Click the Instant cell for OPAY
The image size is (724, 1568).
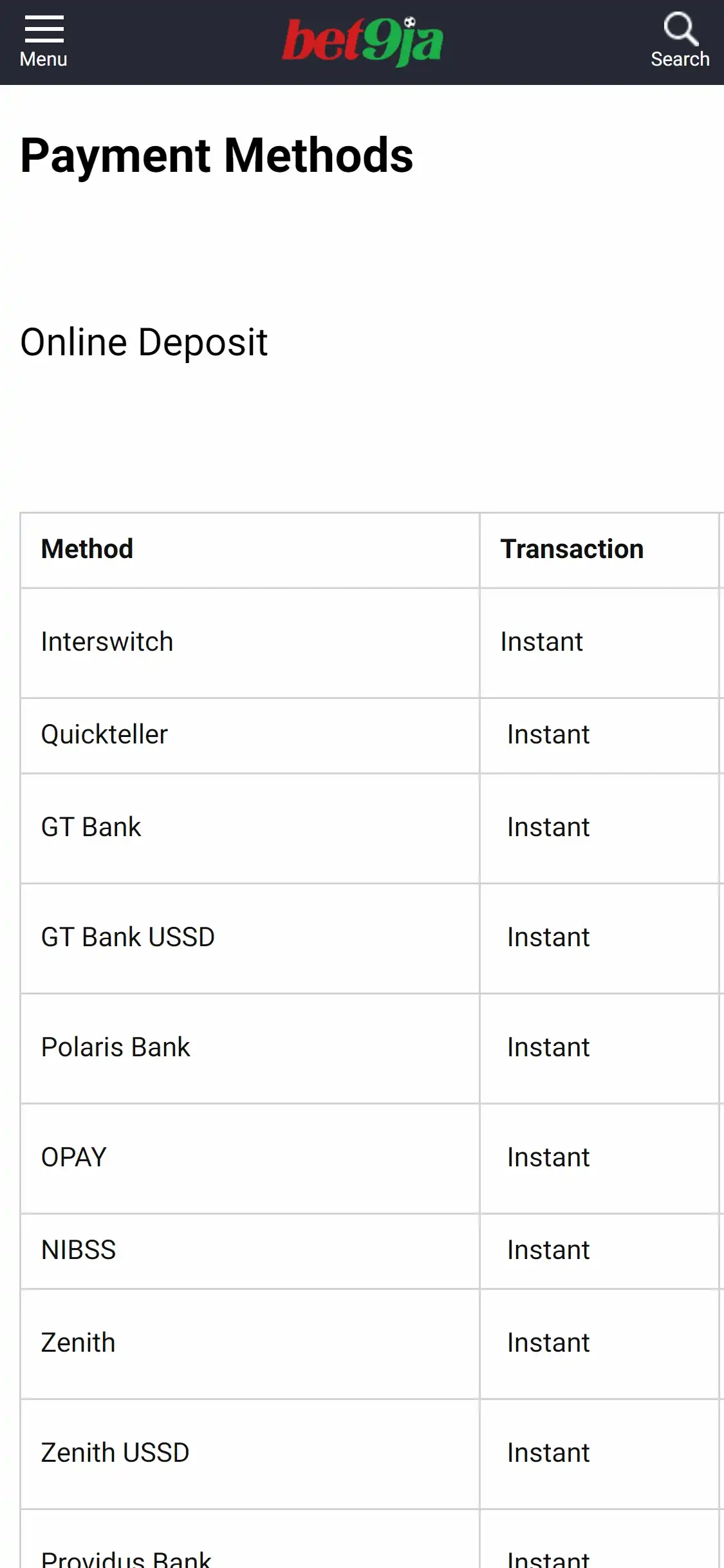click(548, 1157)
